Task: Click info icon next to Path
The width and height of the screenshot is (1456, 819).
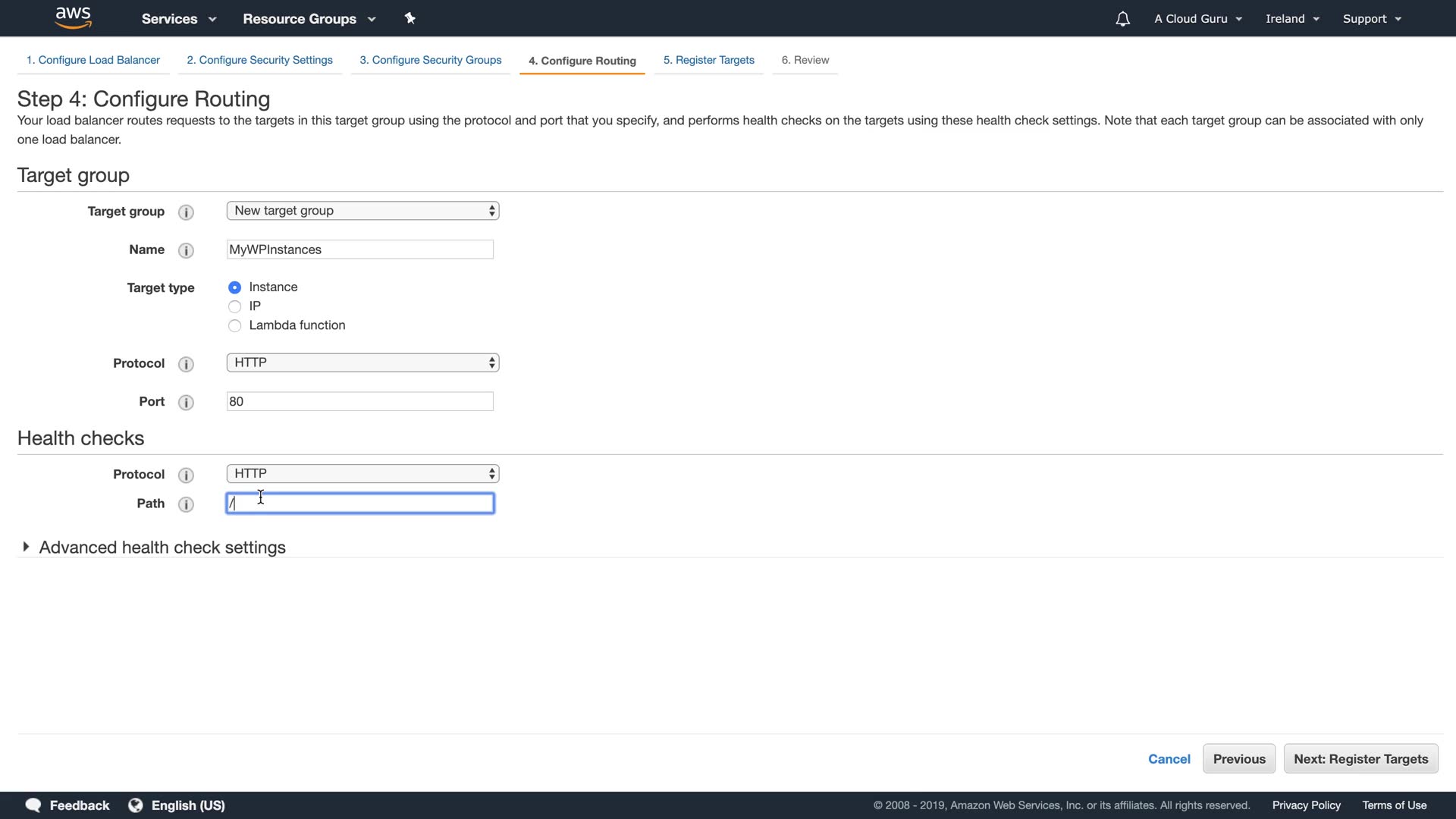Action: (186, 504)
